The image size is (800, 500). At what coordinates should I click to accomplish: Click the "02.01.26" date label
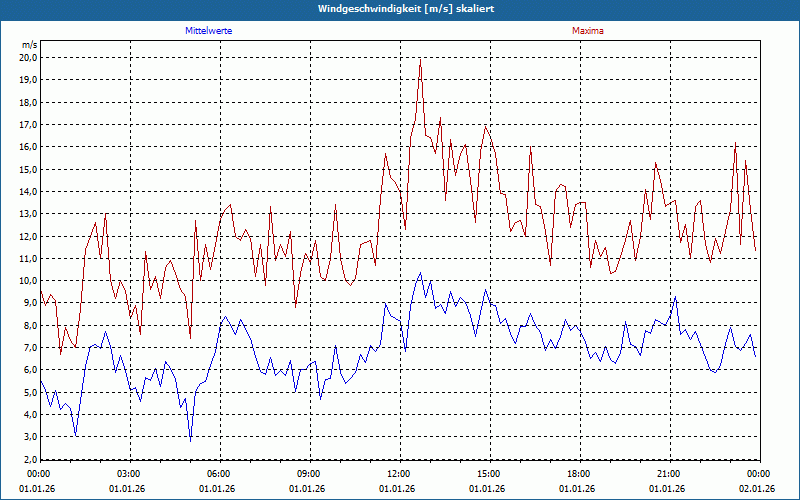pos(757,488)
